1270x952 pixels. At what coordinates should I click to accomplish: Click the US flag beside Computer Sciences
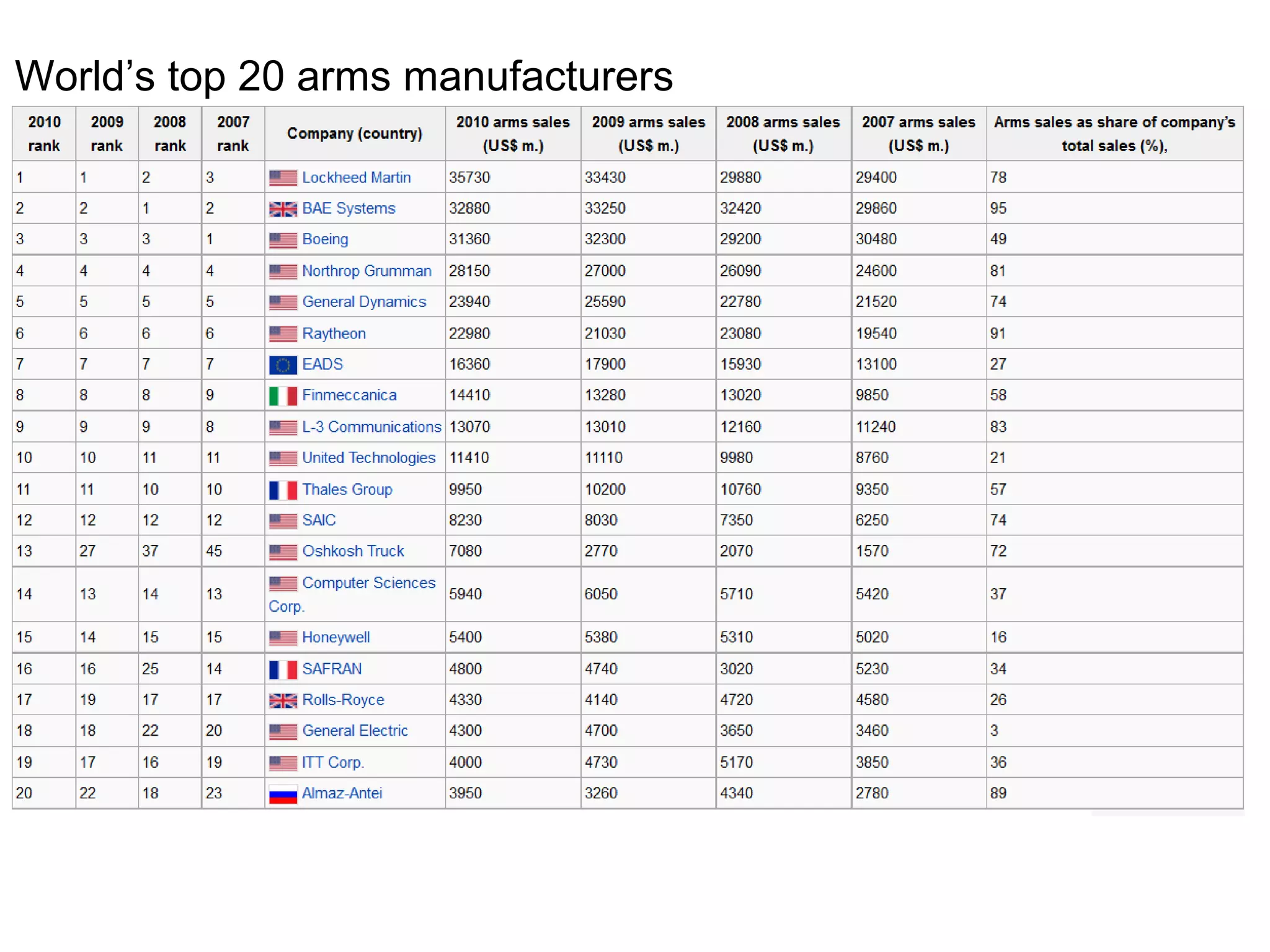tap(283, 584)
